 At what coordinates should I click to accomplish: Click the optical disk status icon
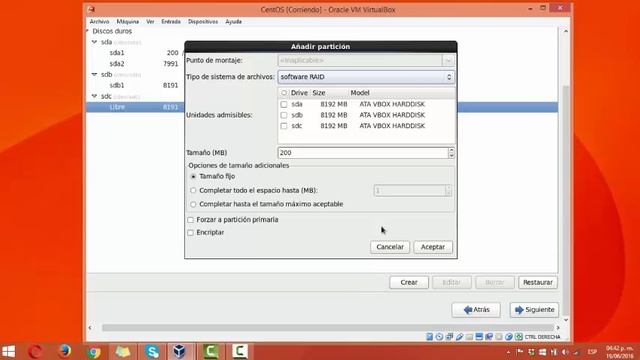[x=439, y=337]
